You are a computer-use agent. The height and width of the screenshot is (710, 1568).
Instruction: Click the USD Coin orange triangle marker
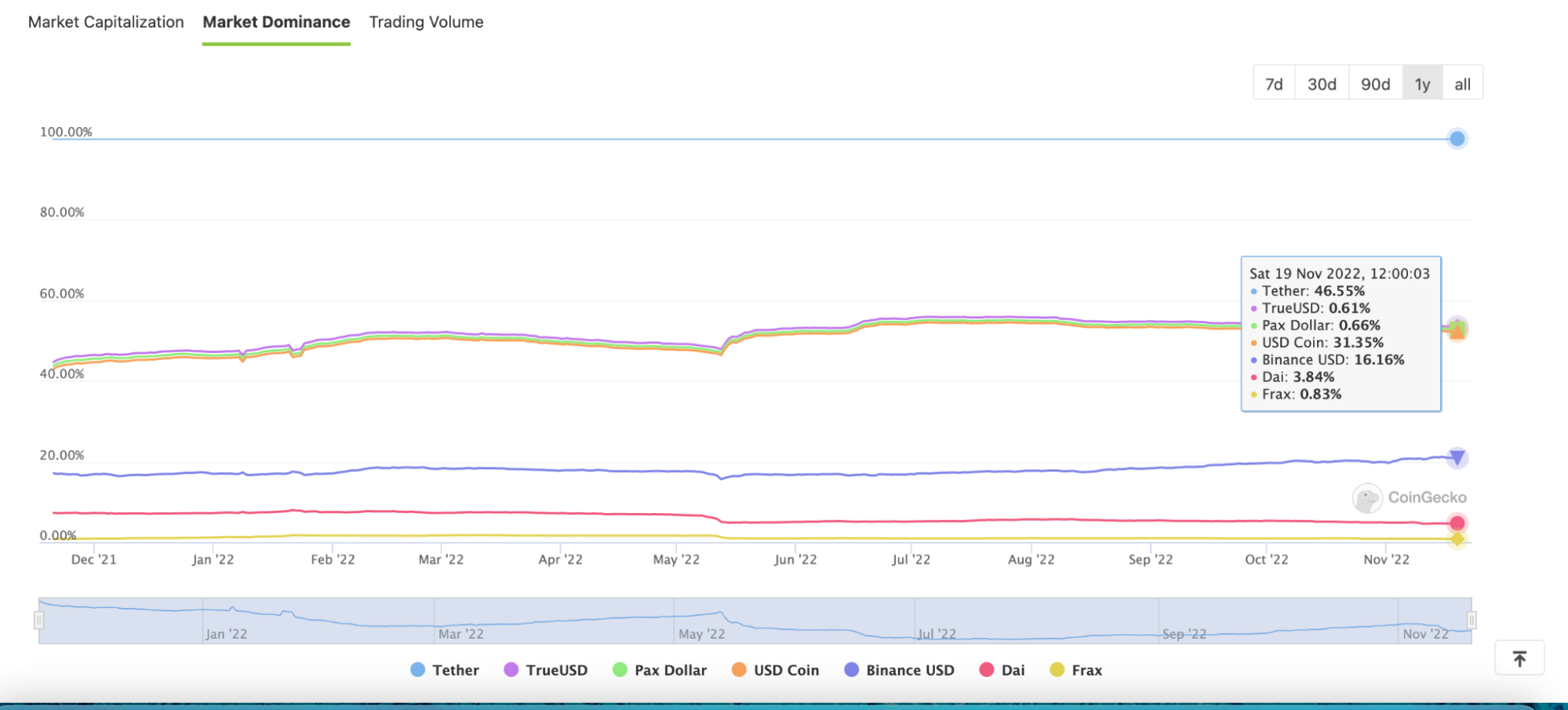(1457, 333)
